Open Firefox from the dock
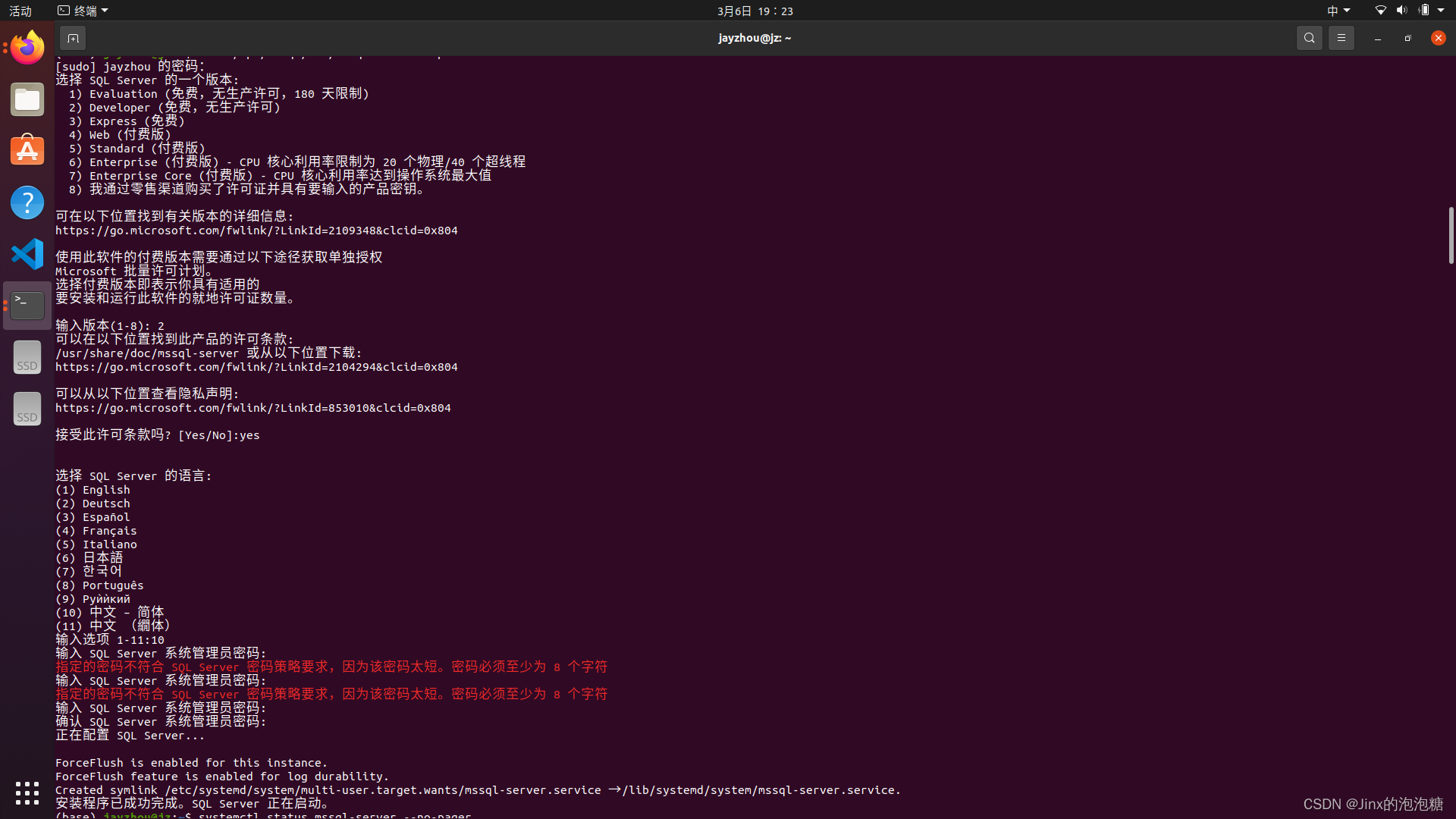This screenshot has height=819, width=1456. (x=27, y=48)
